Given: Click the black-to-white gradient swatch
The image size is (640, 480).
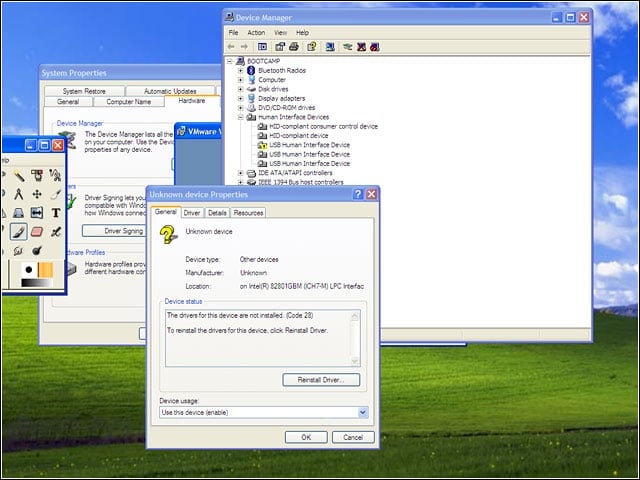Looking at the screenshot, I should pos(37,283).
